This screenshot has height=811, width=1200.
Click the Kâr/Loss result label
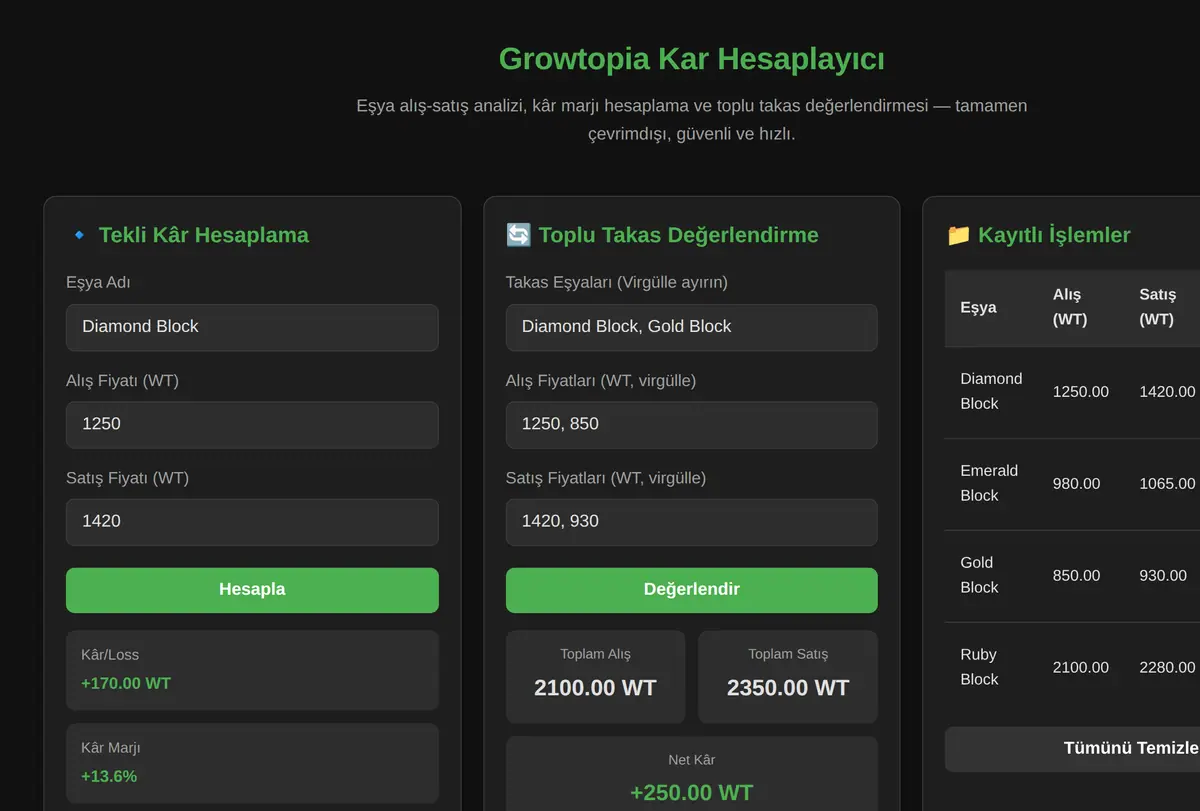tap(110, 655)
